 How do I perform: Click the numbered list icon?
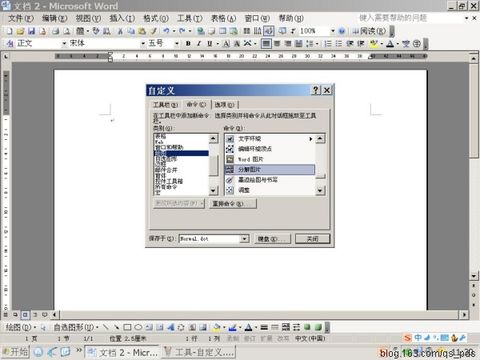point(328,44)
